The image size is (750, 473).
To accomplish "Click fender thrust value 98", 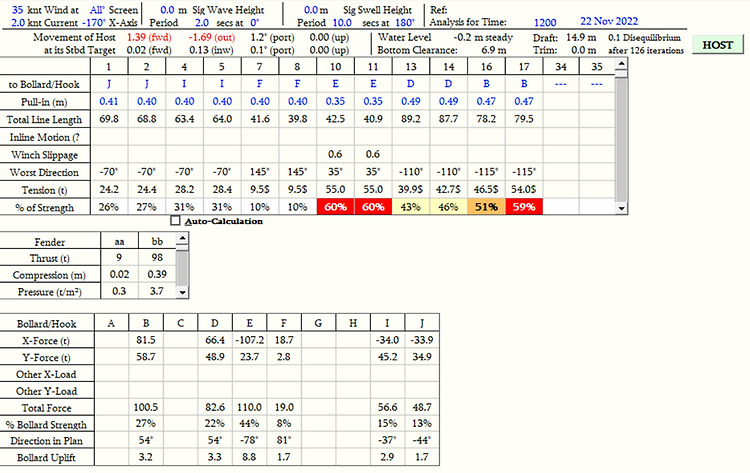I will pyautogui.click(x=157, y=257).
